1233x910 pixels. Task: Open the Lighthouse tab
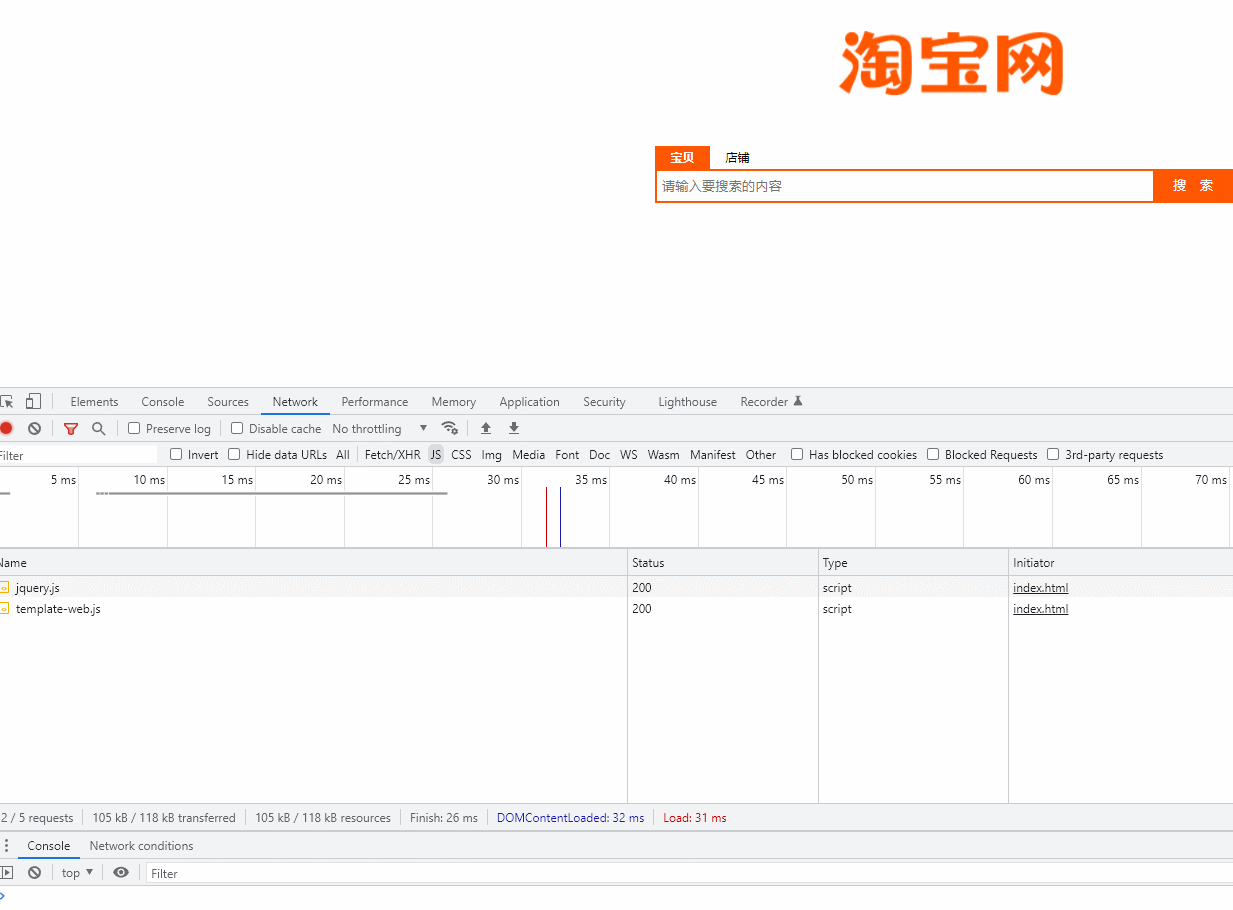pos(688,402)
